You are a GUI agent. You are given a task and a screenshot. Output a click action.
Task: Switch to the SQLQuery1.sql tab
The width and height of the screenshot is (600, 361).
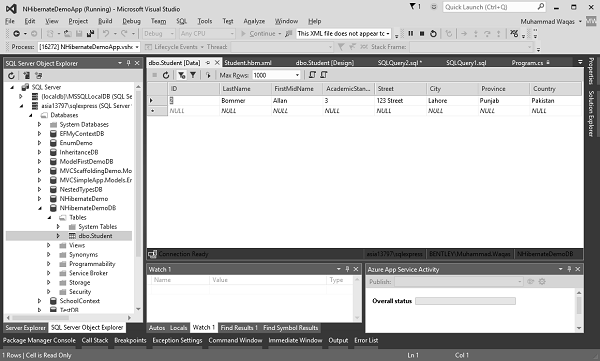[466, 62]
